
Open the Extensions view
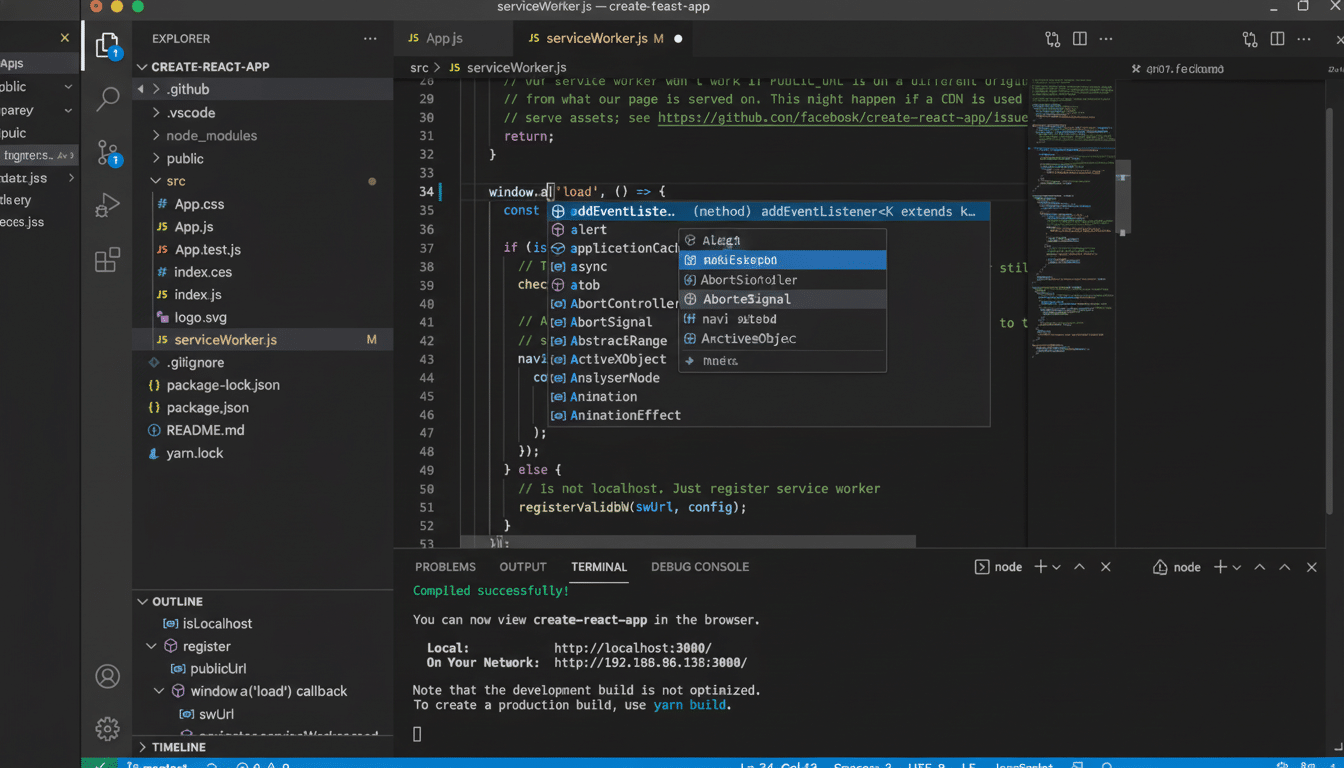pos(107,257)
